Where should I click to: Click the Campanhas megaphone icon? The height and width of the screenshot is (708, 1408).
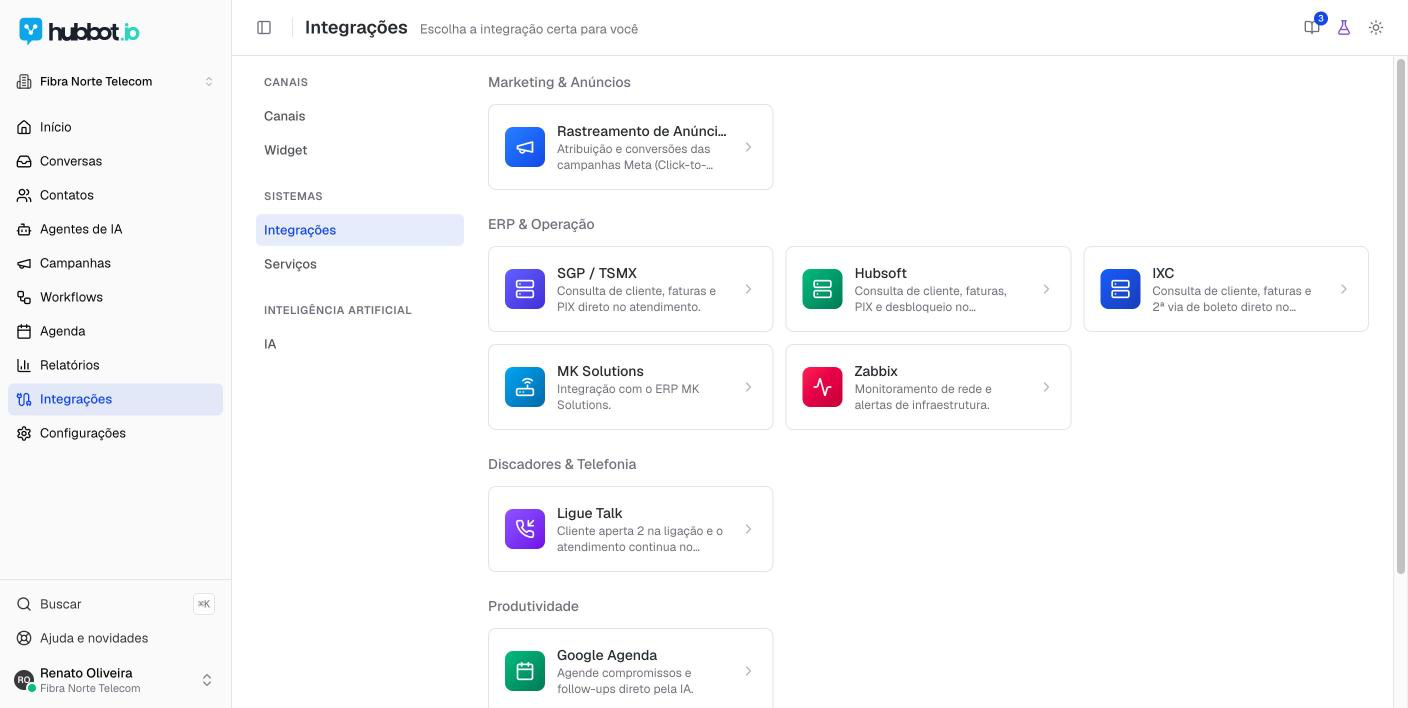pos(24,263)
